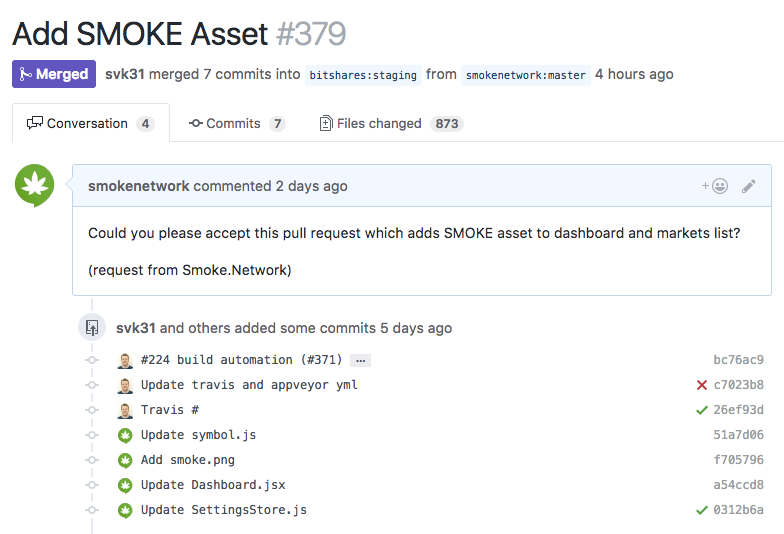The image size is (784, 534).
Task: Open the Add smoke.png commit message
Action: 188,460
